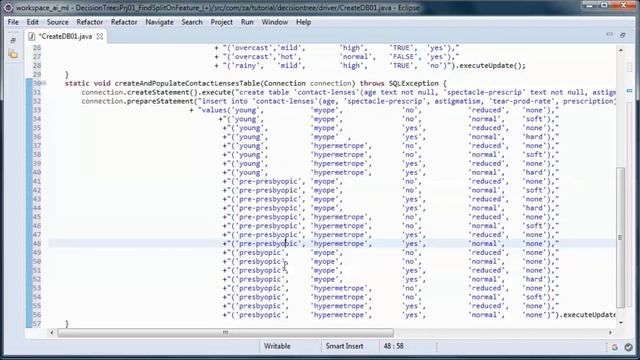
Task: Open the Edit menu
Action: 33,22
